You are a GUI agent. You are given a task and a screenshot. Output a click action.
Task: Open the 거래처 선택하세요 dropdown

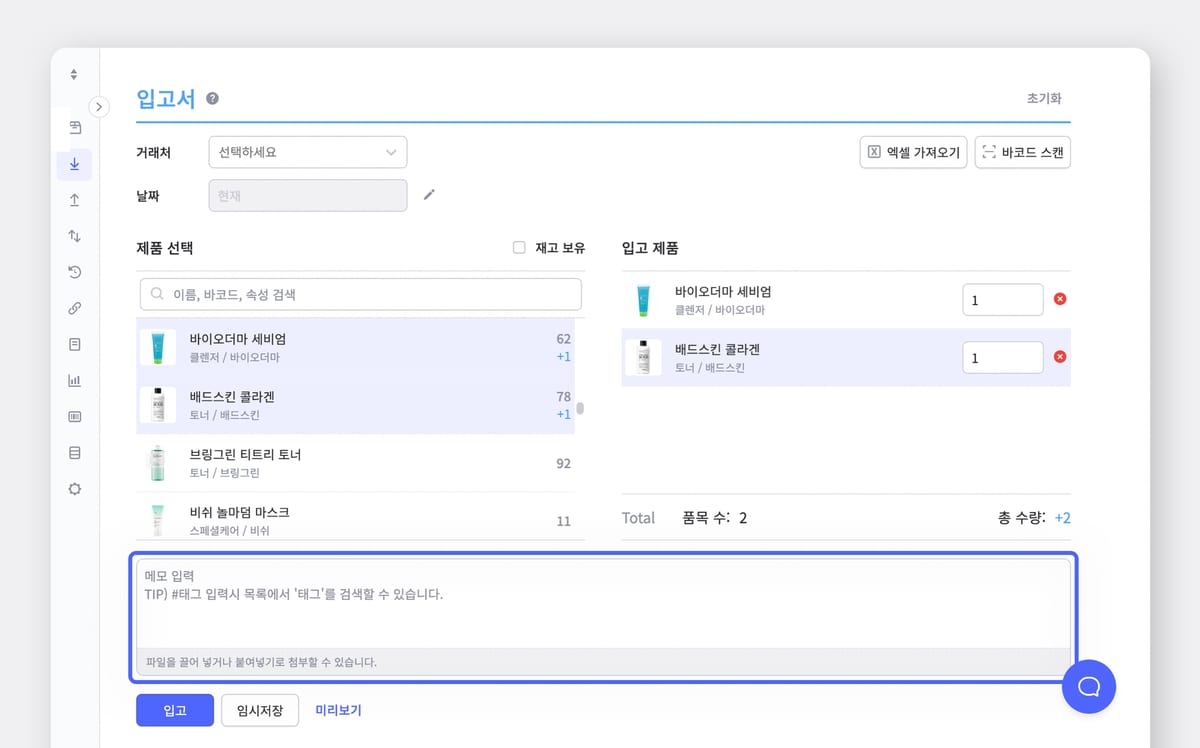pos(307,152)
